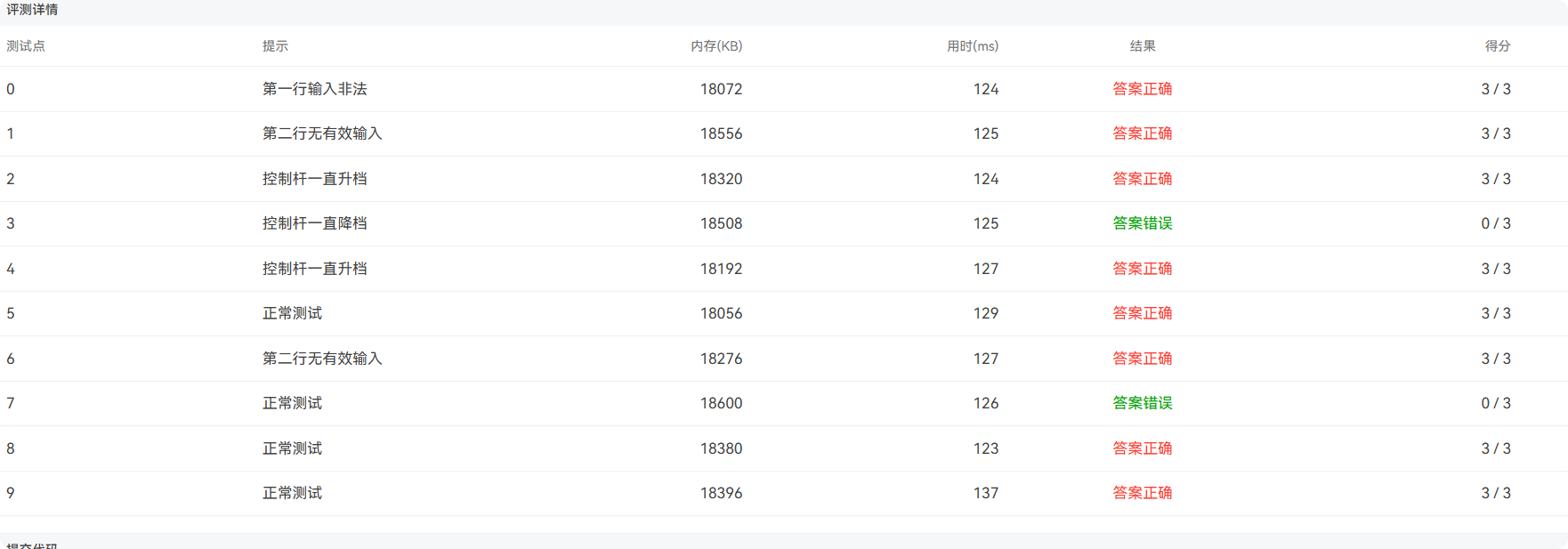Click 第一行输入非法 hint in row 0

click(315, 89)
